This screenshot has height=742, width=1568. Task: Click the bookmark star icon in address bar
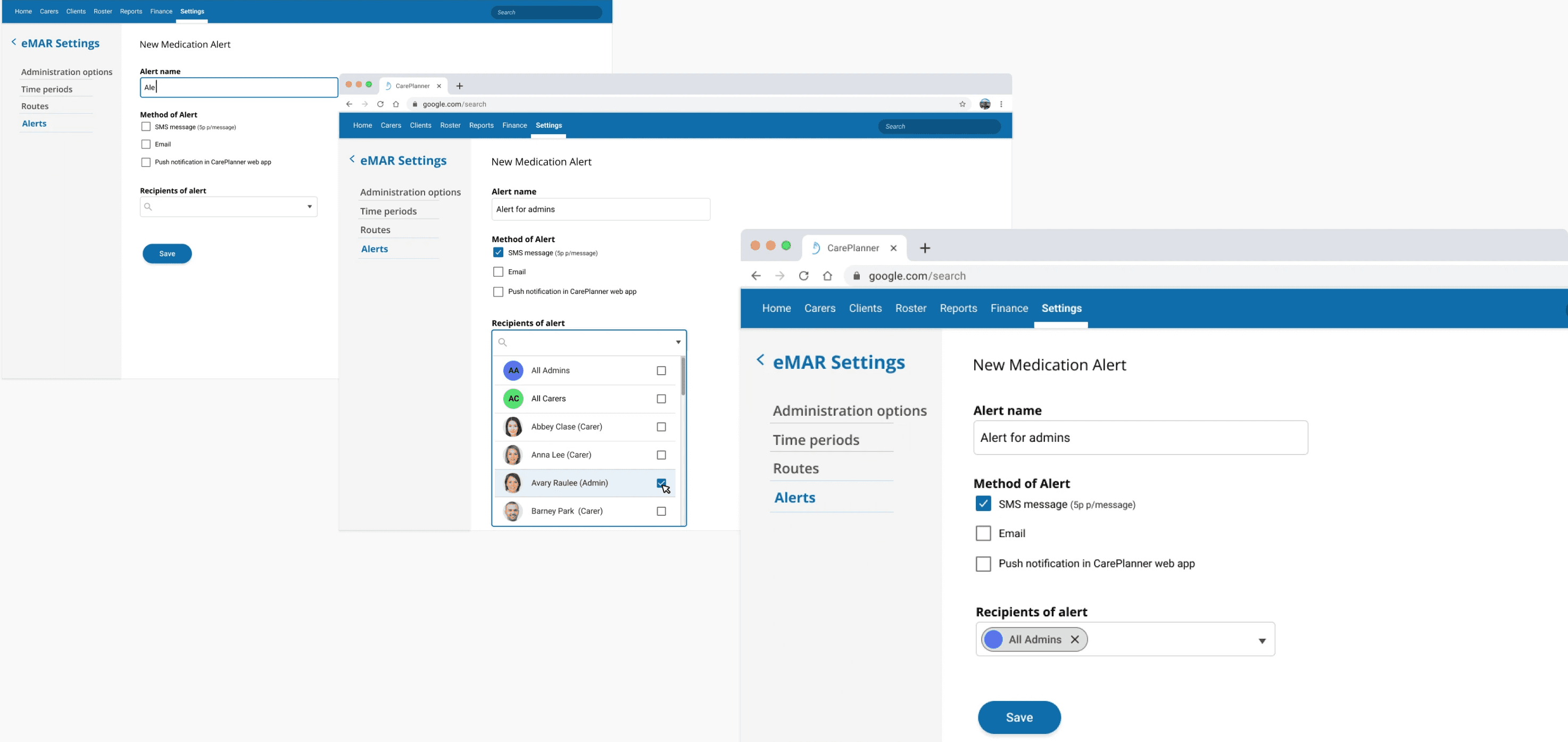[963, 104]
